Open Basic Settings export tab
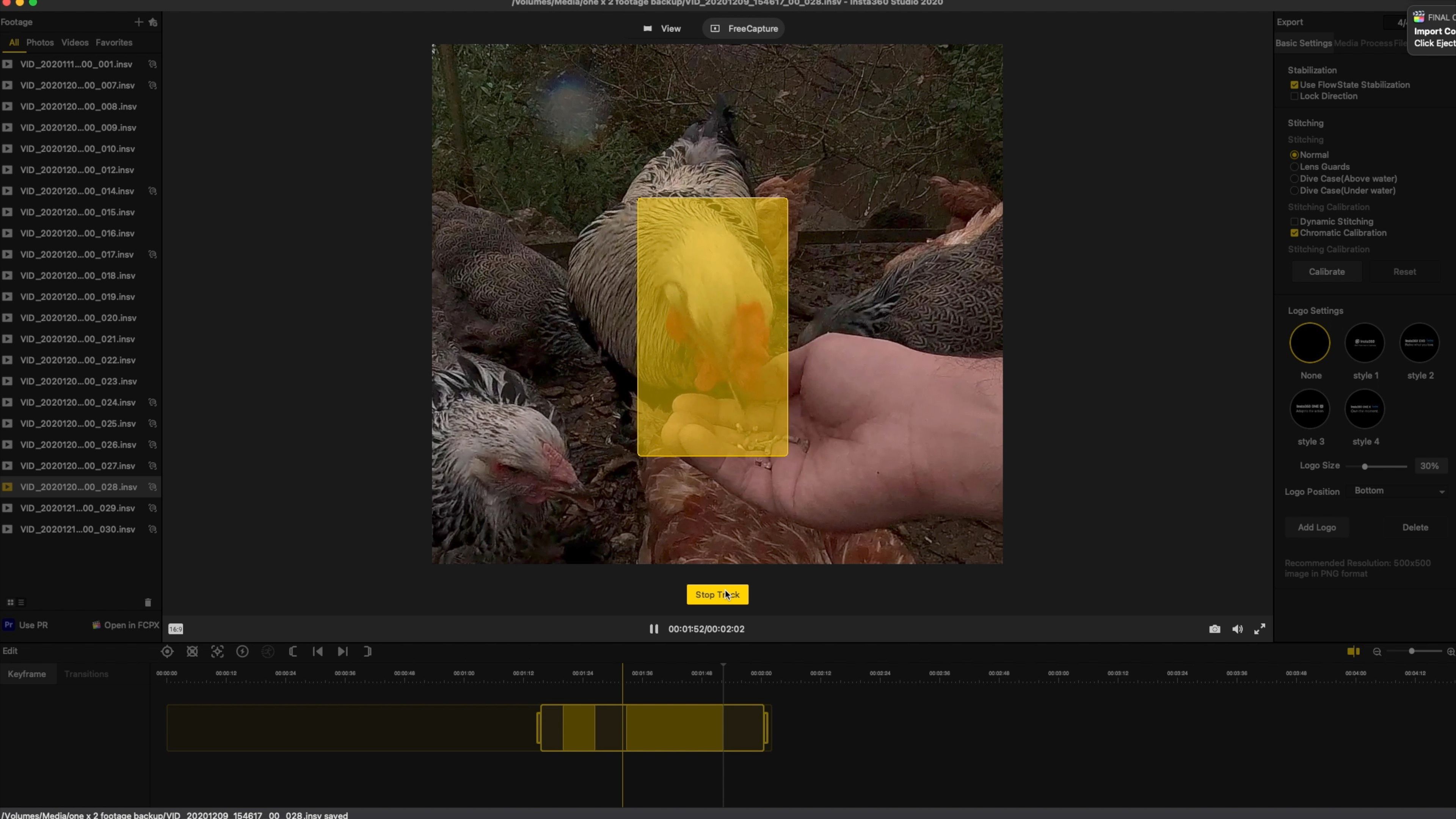Viewport: 1456px width, 819px height. point(1304,43)
